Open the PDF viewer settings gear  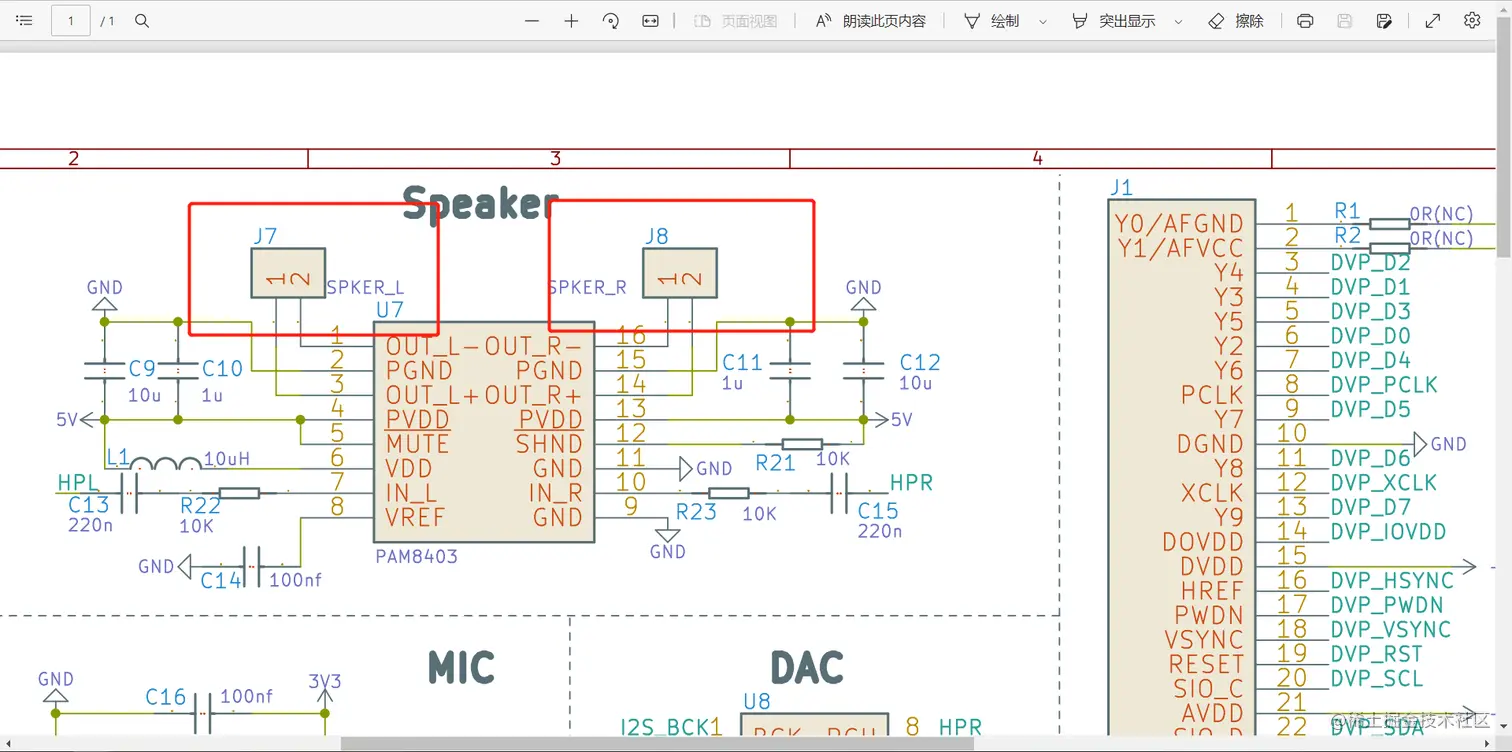point(1472,21)
